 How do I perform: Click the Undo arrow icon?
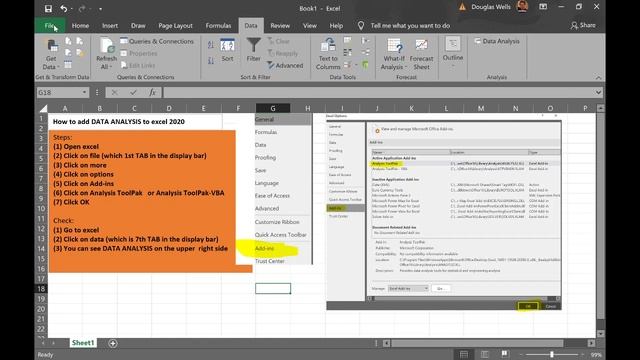(64, 9)
